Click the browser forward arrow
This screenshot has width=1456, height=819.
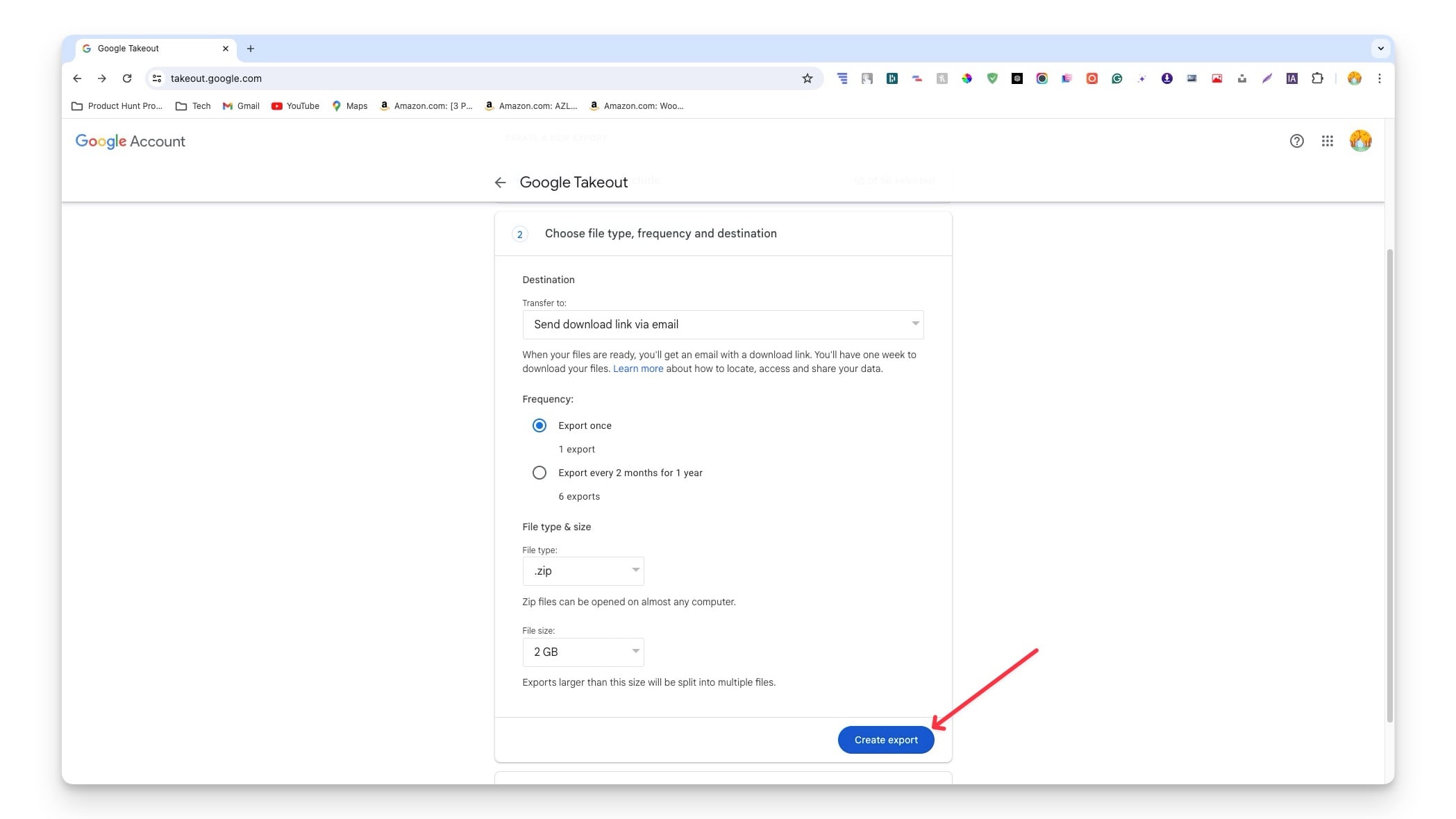102,78
